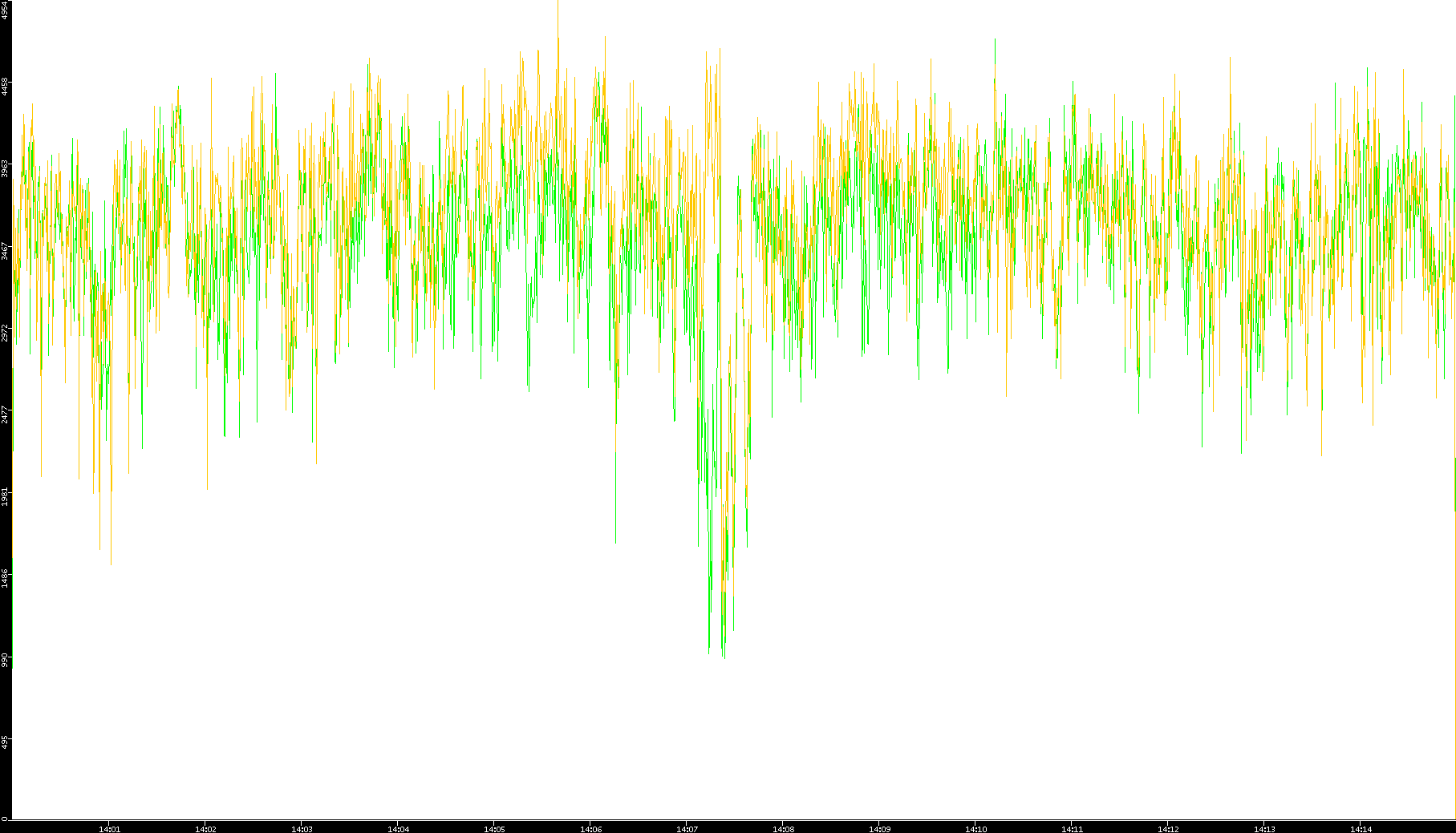Choose the 1486 value axis label
The image size is (1456, 833).
[5, 577]
